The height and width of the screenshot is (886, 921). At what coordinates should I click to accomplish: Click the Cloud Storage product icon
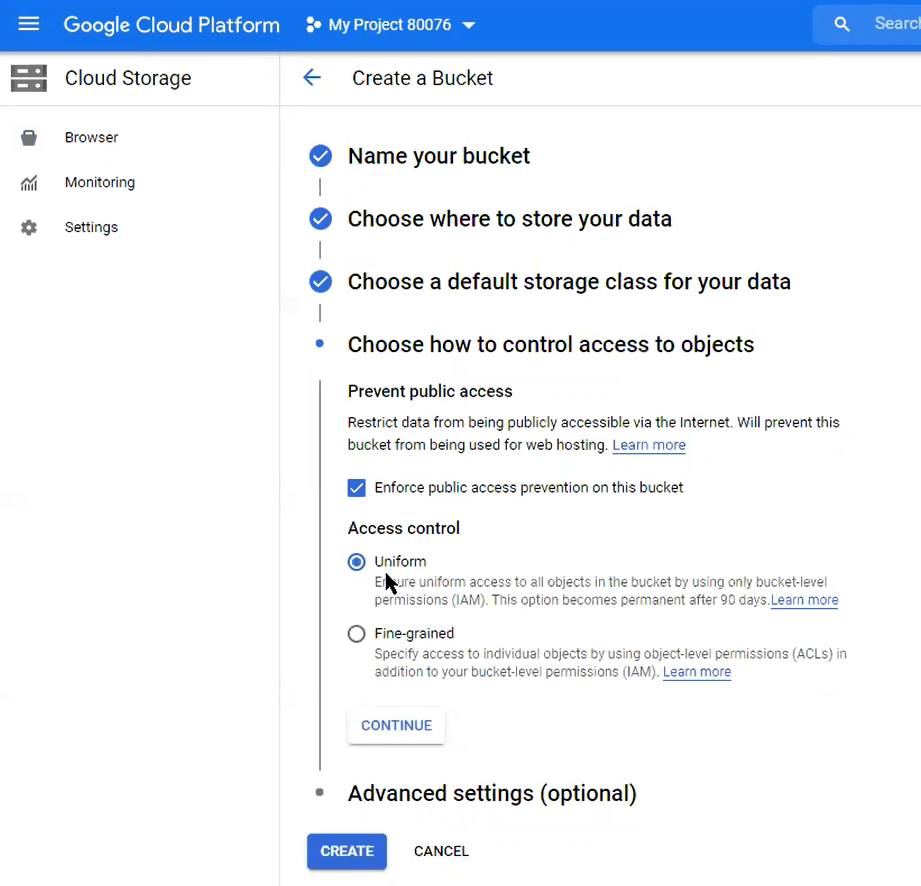(x=29, y=78)
